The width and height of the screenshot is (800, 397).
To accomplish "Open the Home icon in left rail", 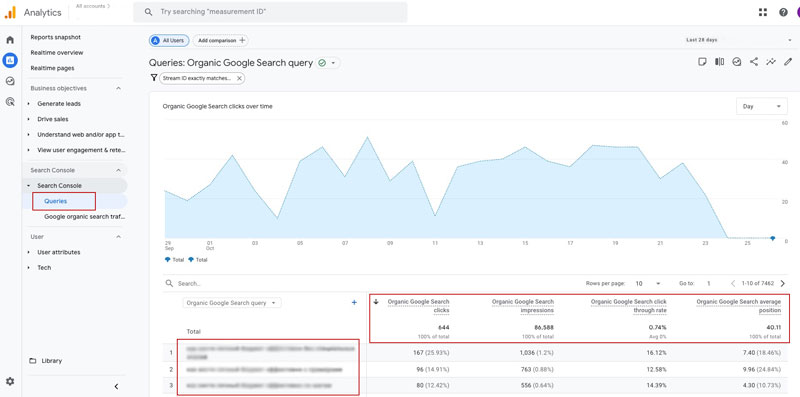I will point(10,40).
